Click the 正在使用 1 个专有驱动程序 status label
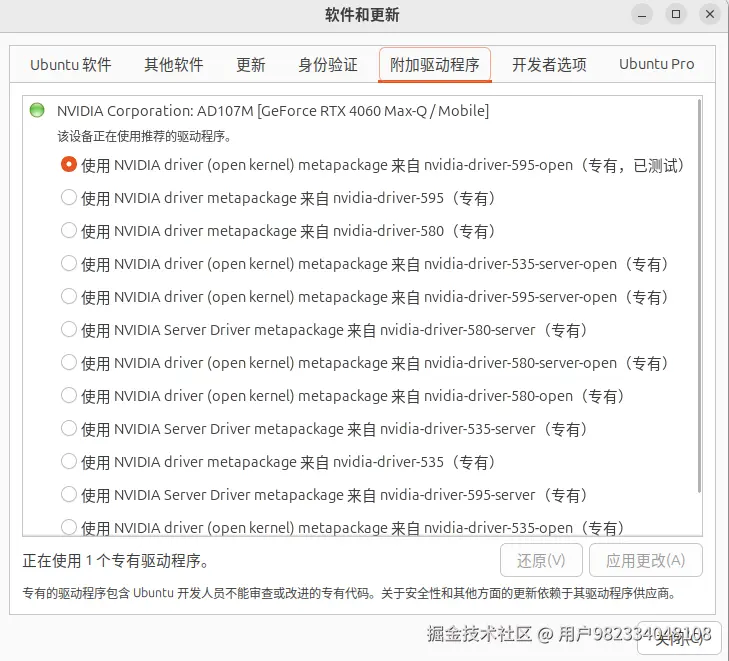The width and height of the screenshot is (729, 661). [x=115, y=561]
